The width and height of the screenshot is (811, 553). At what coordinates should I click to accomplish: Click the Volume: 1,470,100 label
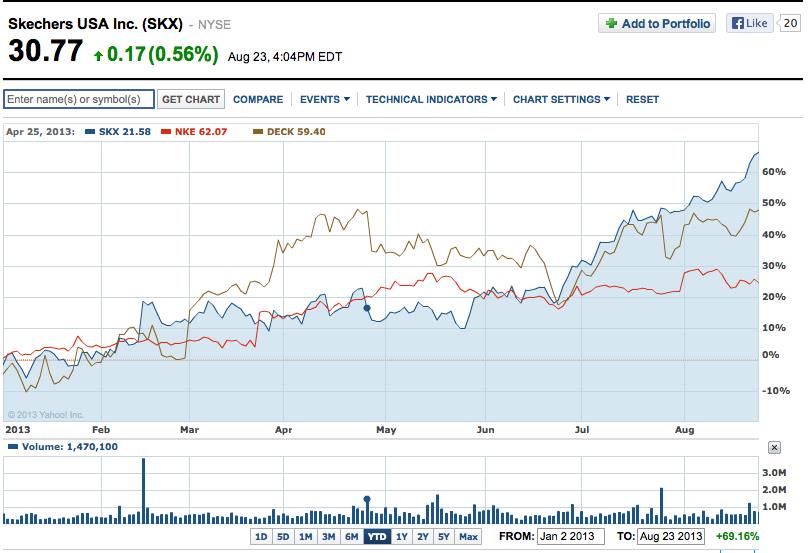tap(70, 447)
